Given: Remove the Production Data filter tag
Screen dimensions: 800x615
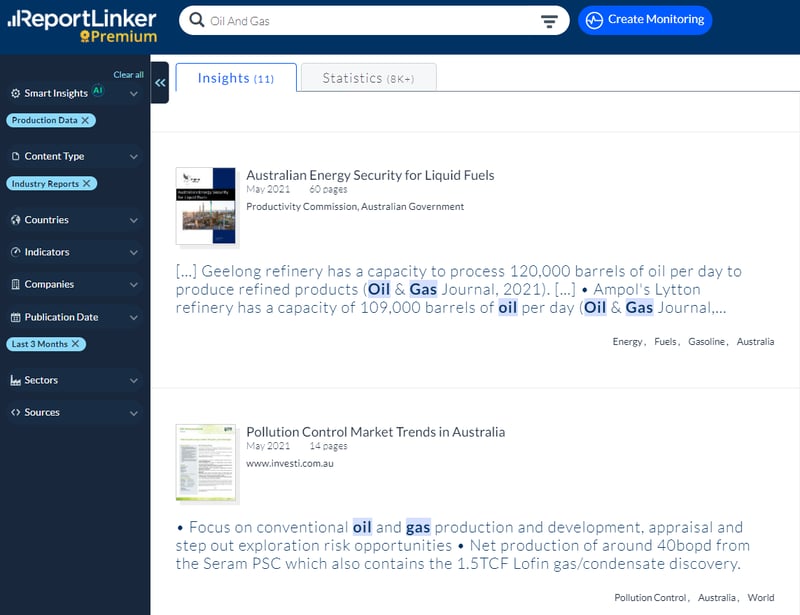Looking at the screenshot, I should pyautogui.click(x=86, y=120).
